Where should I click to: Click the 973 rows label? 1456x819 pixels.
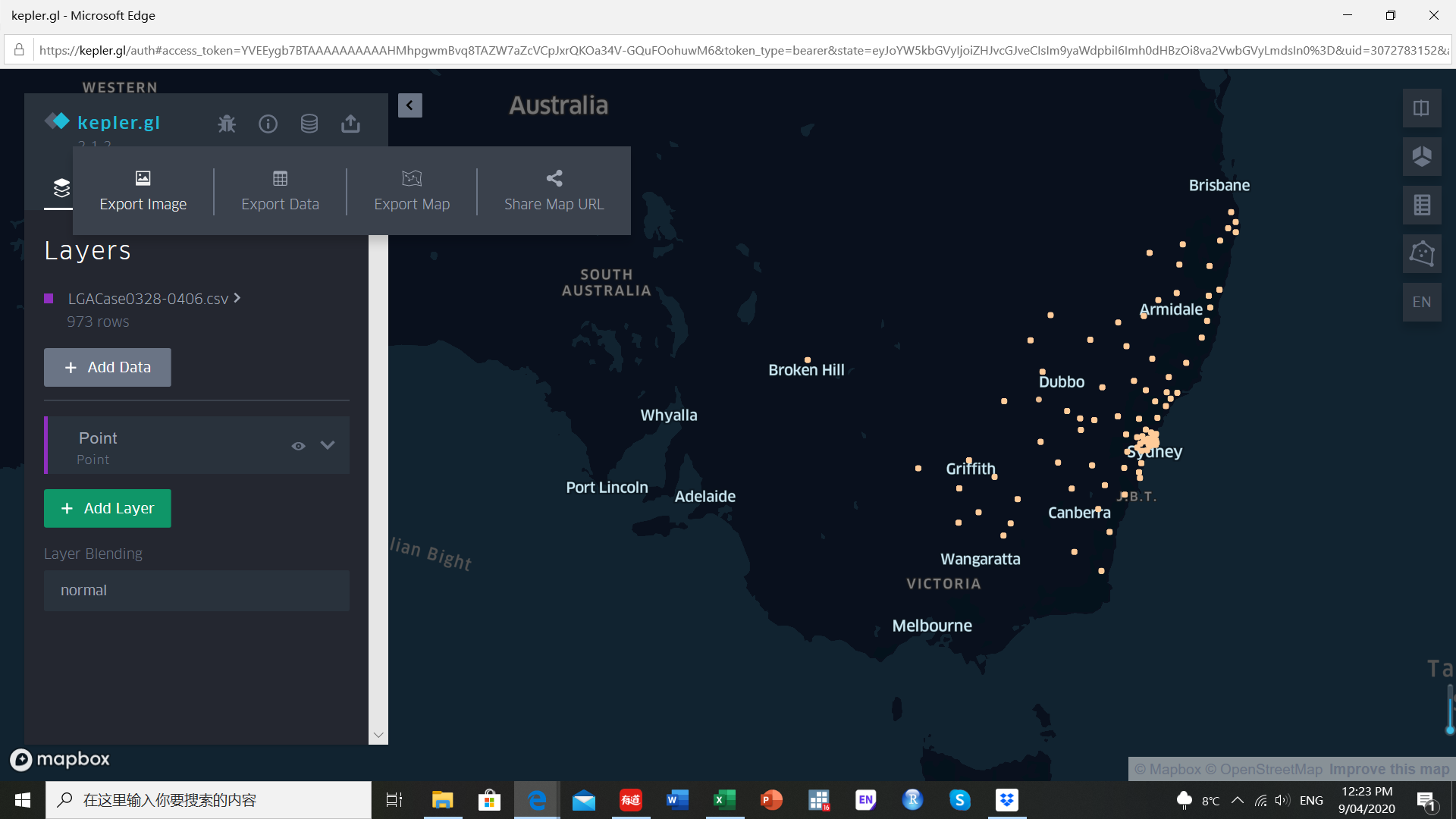(98, 322)
